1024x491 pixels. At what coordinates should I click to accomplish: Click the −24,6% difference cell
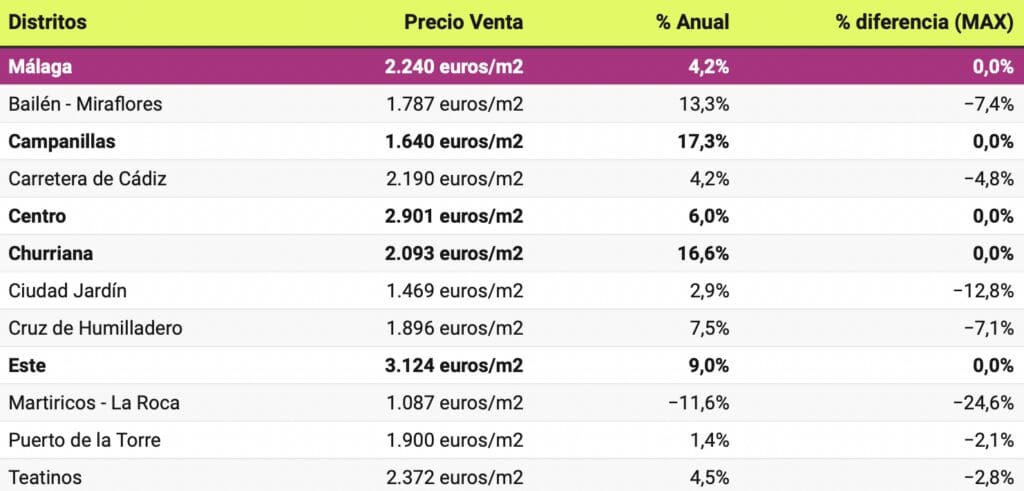(x=985, y=403)
